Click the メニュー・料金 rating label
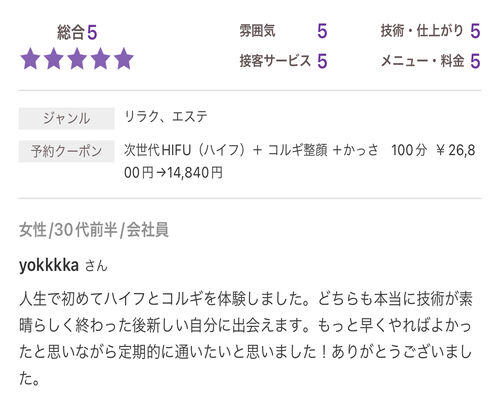Viewport: 500px width, 400px height. [x=423, y=61]
